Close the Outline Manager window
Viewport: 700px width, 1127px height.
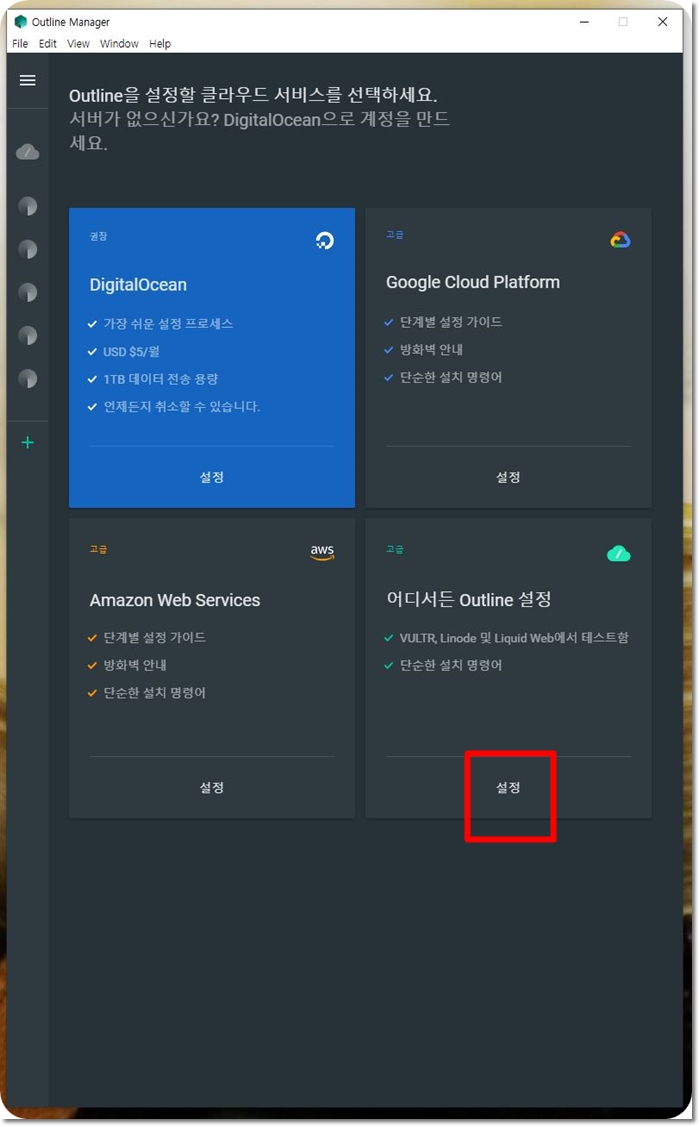(663, 22)
